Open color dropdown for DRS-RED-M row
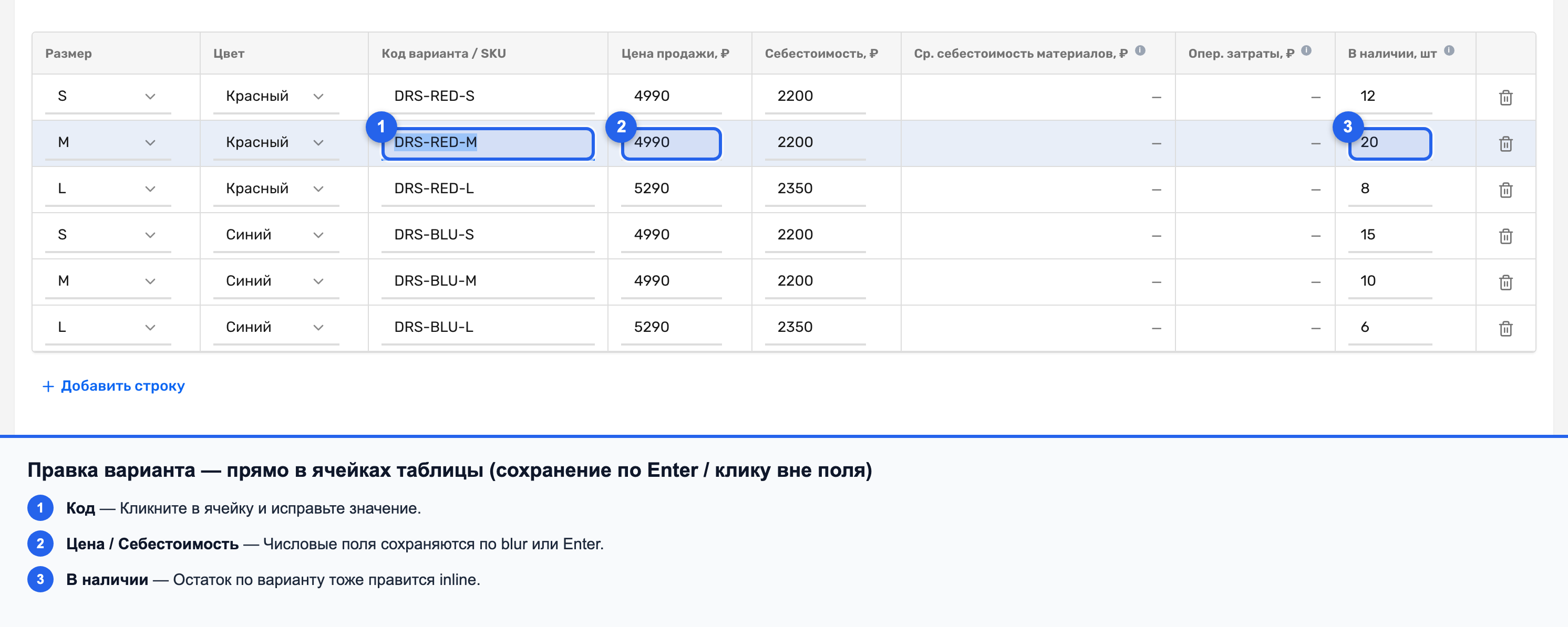Screen dimensions: 1568x627 coord(276,143)
